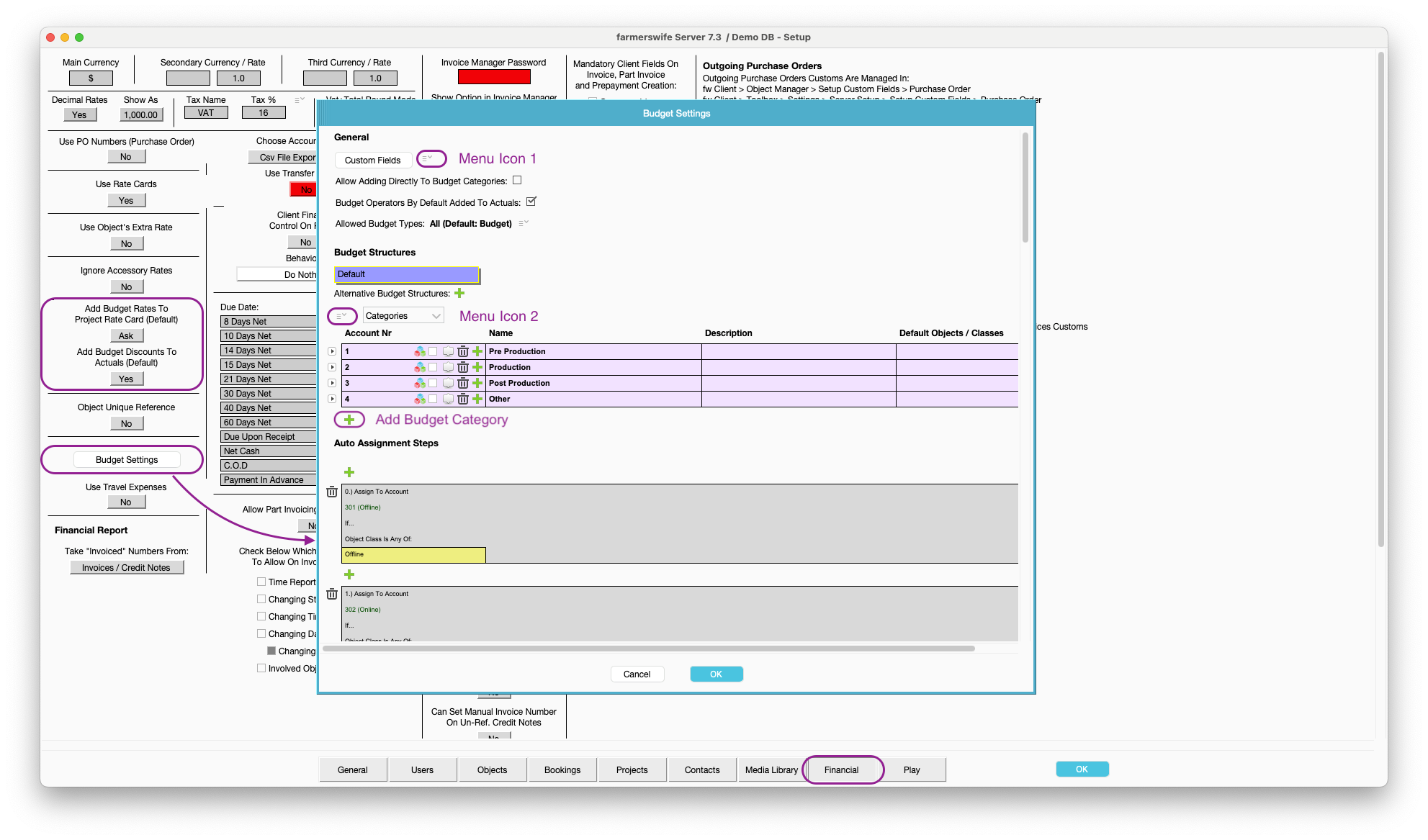
Task: Open Allowed Budget Types menu
Action: click(x=524, y=224)
